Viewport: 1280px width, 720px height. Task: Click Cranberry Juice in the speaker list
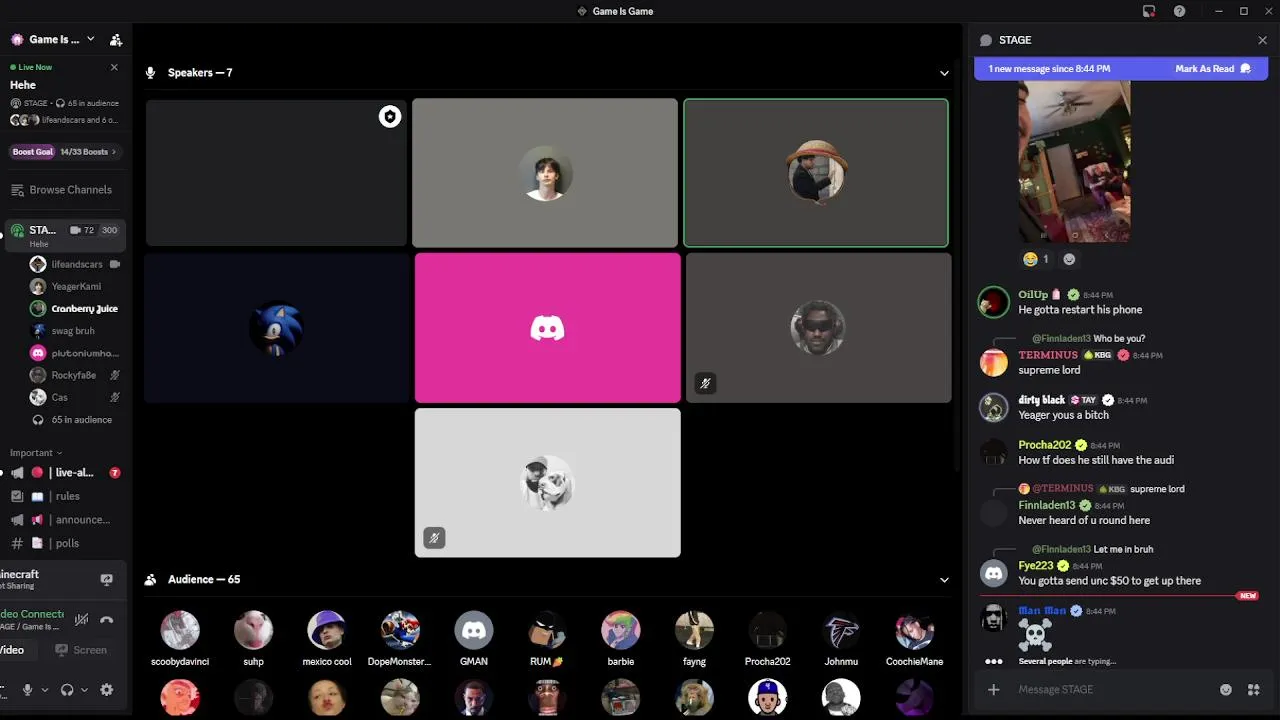pyautogui.click(x=75, y=309)
